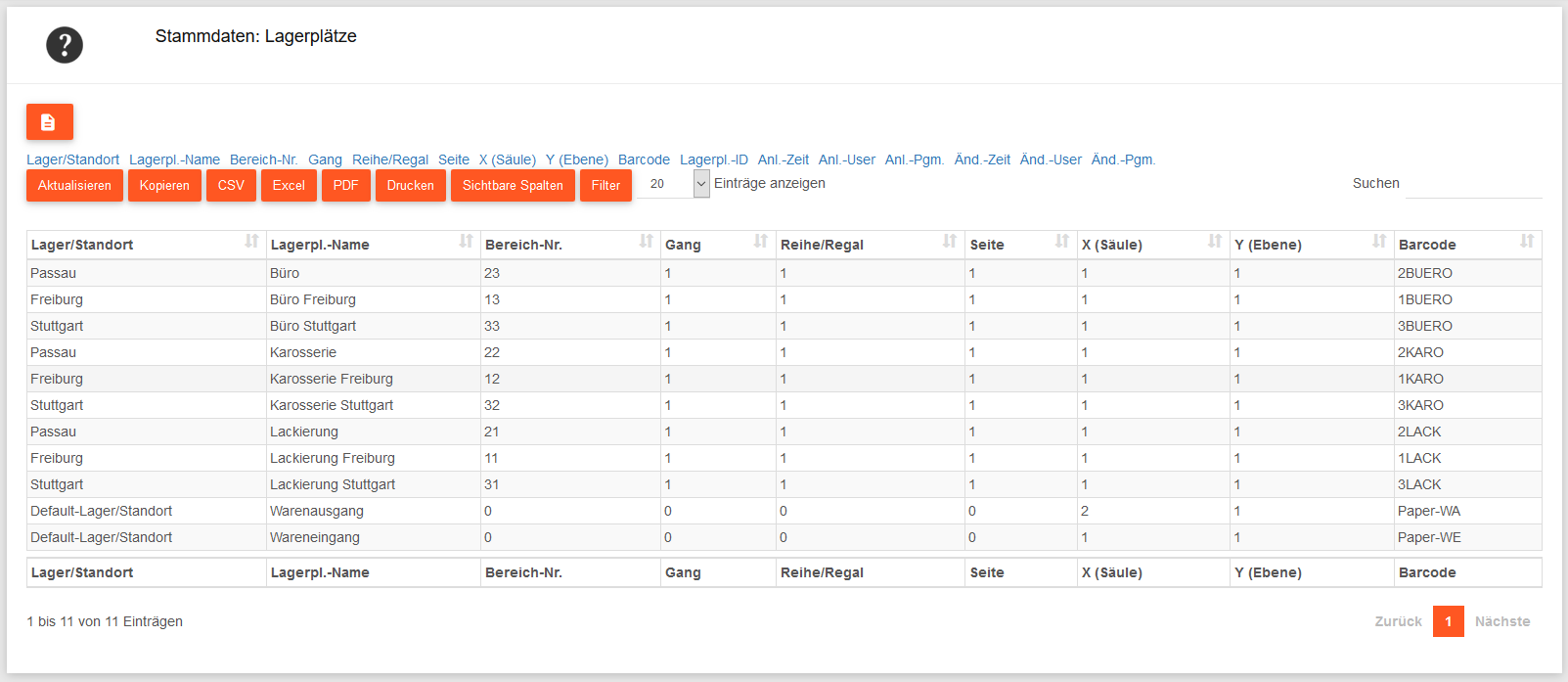Click the Barcode column sort icon
The height and width of the screenshot is (682, 1568).
click(x=1526, y=242)
